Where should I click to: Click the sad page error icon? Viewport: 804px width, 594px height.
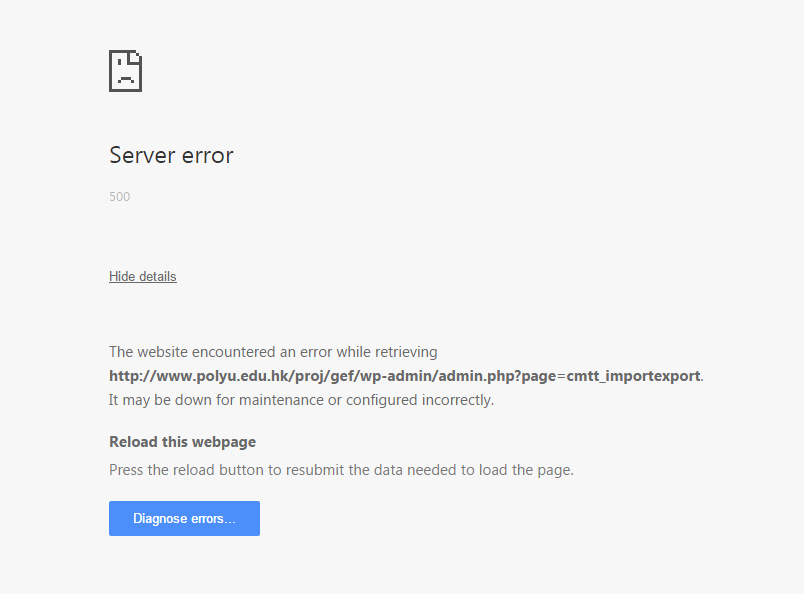coord(125,71)
